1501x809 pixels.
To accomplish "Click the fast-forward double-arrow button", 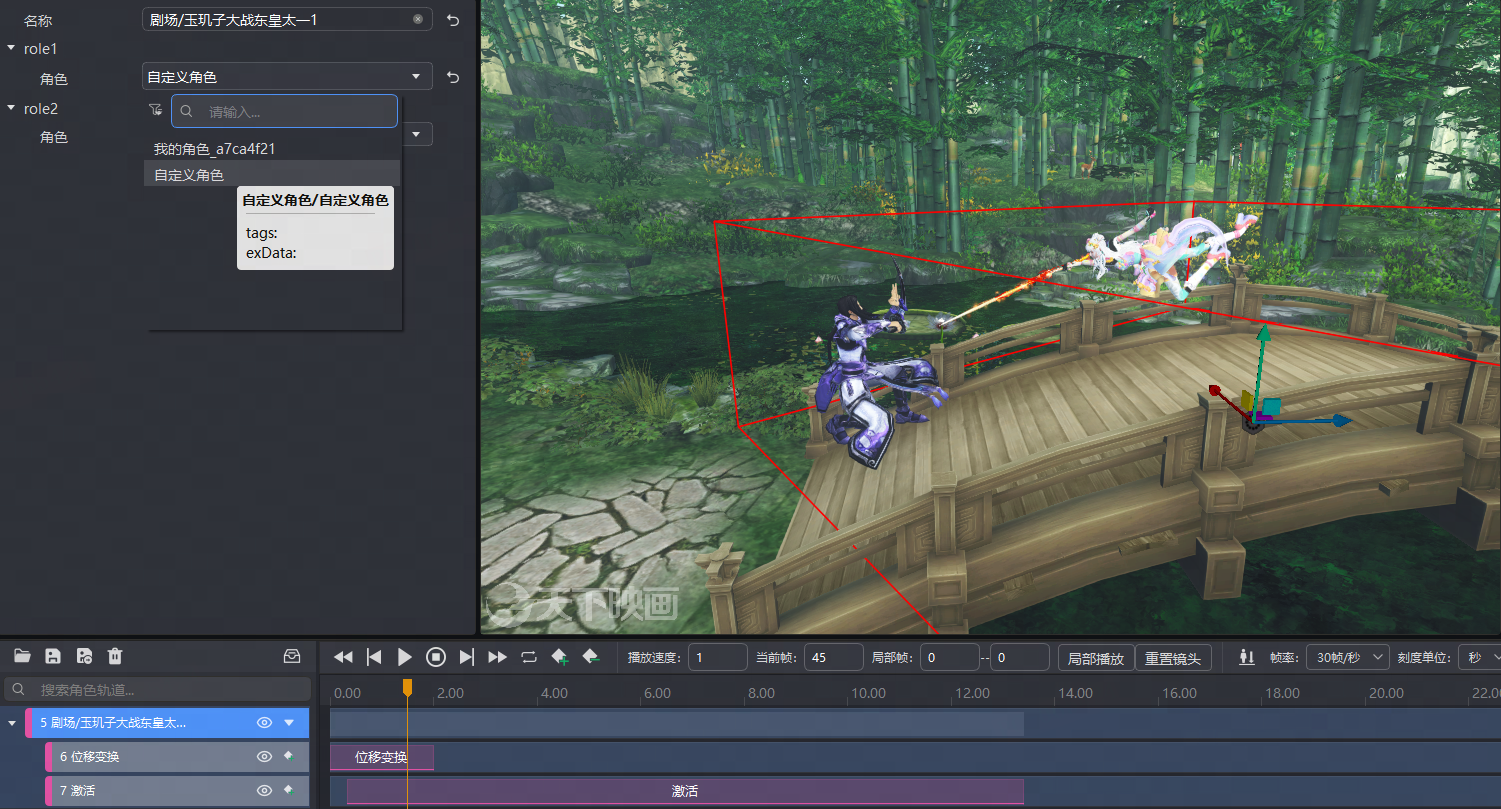I will tap(497, 657).
